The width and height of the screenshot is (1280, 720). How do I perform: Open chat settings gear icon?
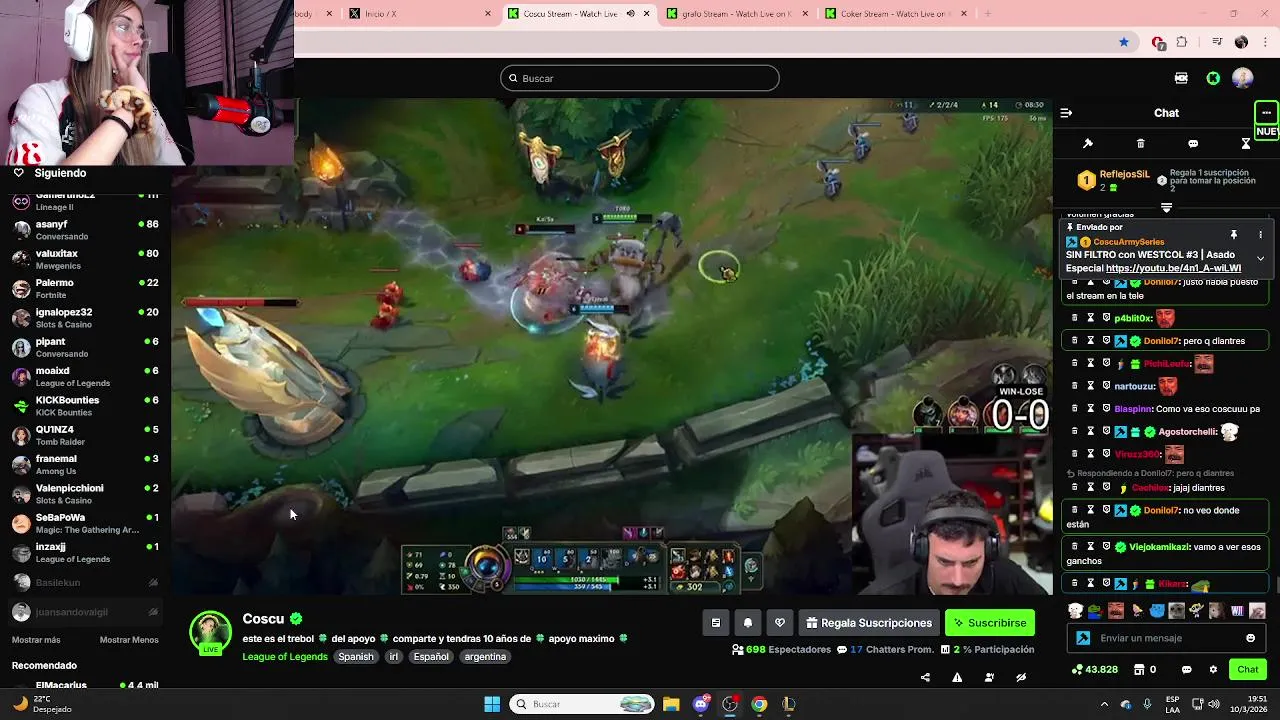[x=1213, y=669]
